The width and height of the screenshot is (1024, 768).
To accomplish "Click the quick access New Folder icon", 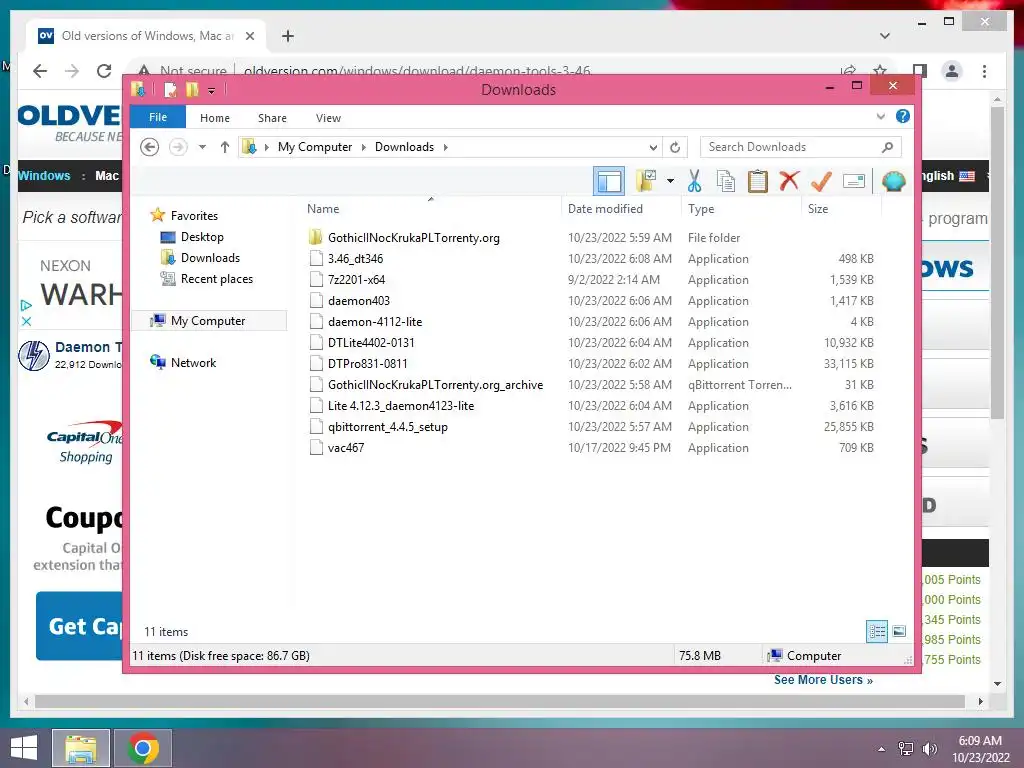I will pos(192,89).
